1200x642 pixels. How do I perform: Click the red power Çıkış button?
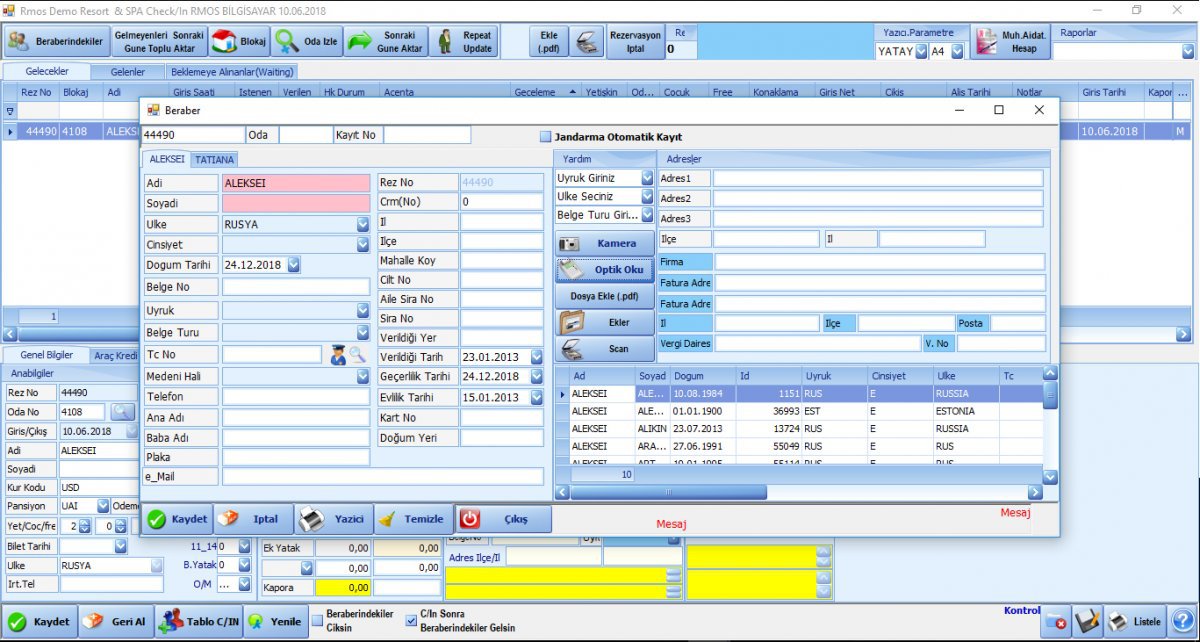505,519
